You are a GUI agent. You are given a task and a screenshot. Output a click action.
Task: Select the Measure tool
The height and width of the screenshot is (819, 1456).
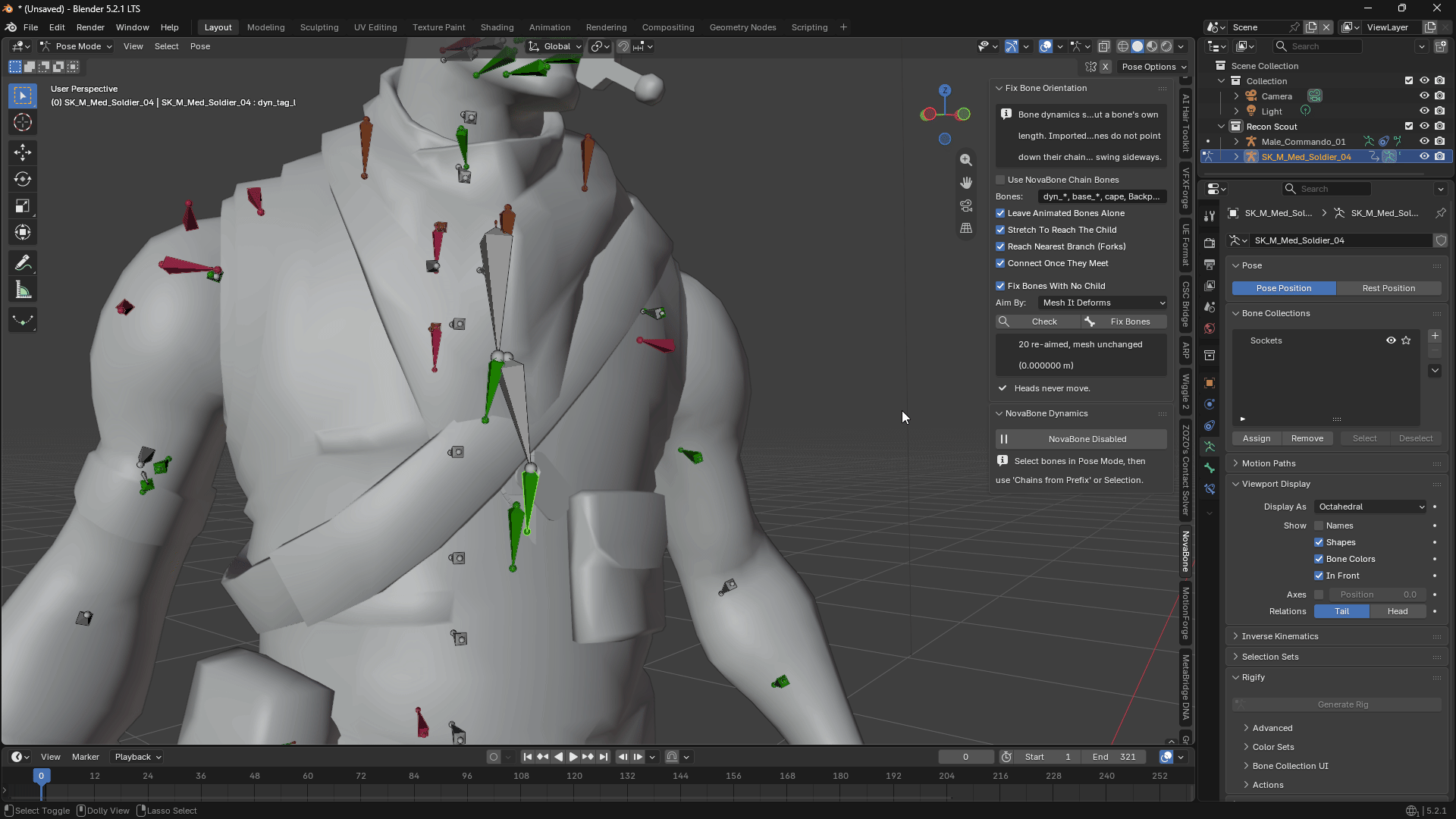click(x=23, y=290)
